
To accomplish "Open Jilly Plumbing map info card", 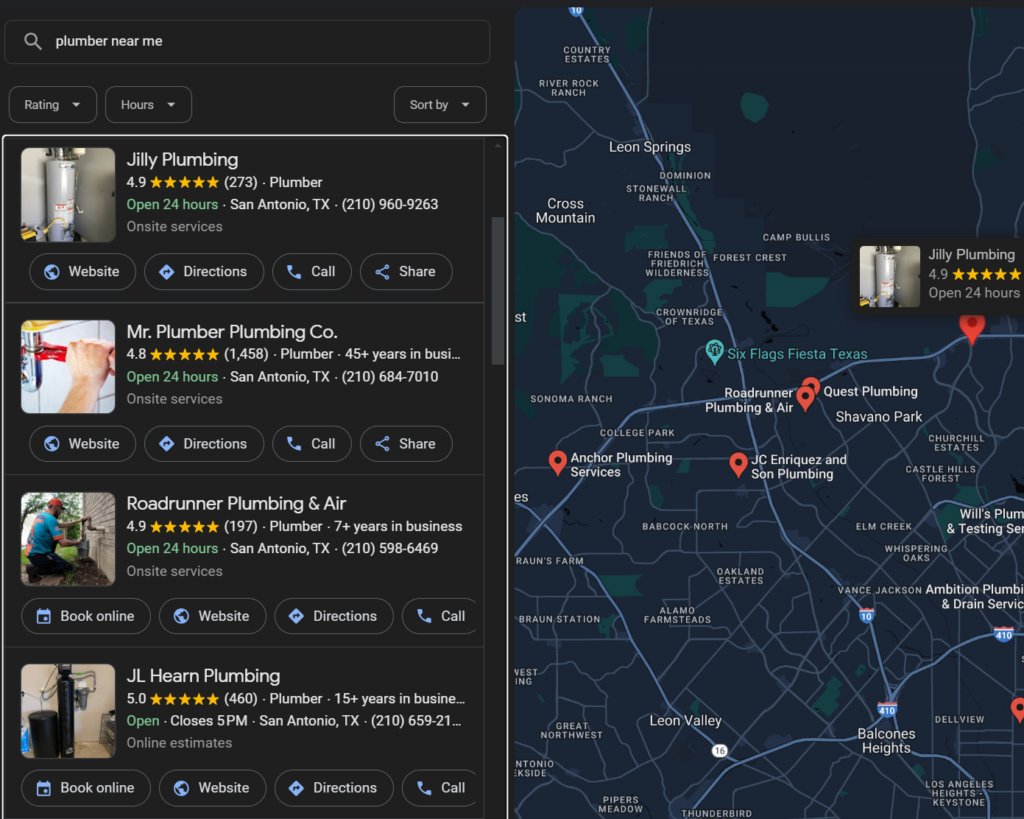I will coord(940,276).
